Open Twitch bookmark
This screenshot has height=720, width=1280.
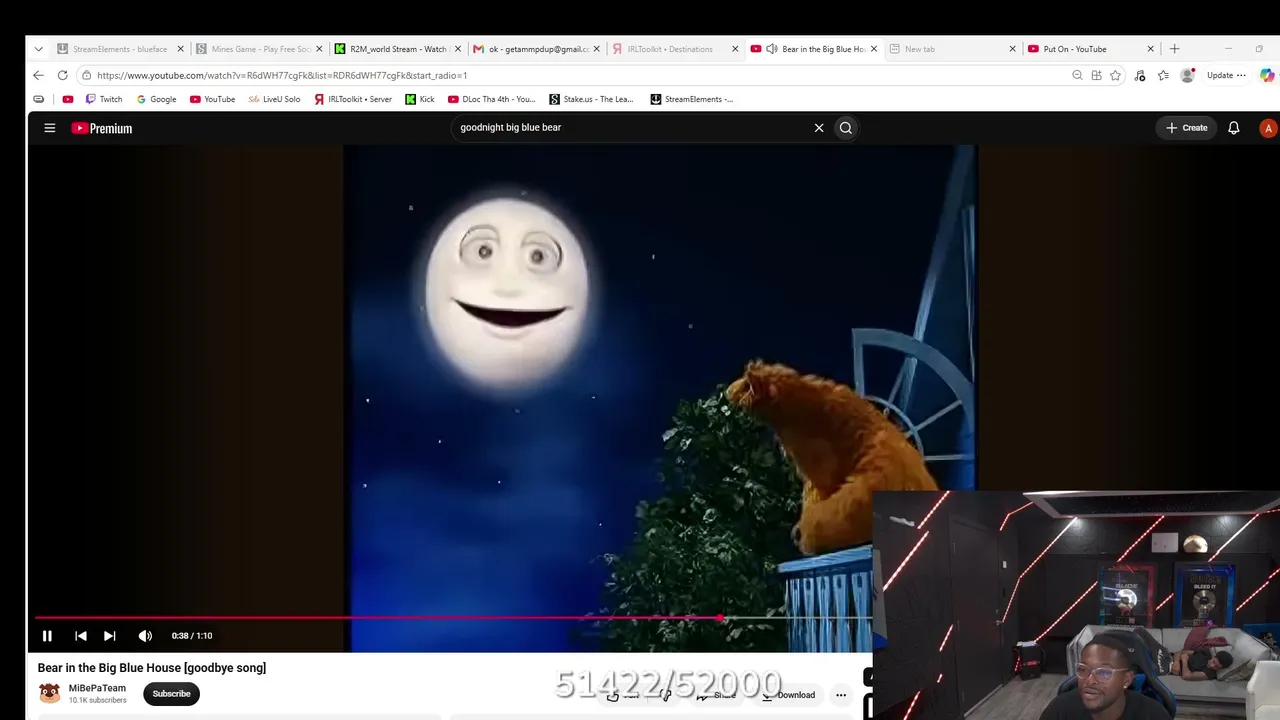tap(104, 99)
